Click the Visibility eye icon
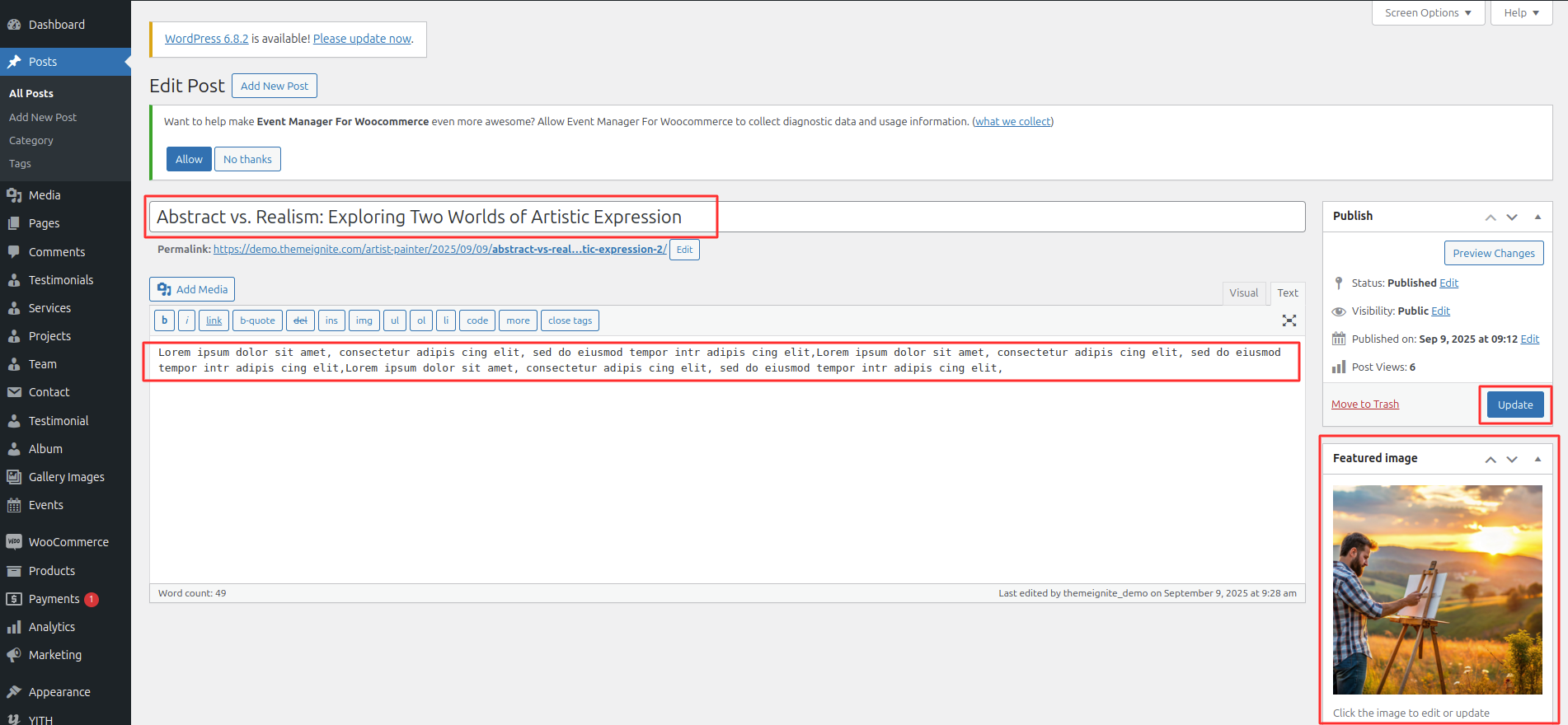The image size is (1568, 725). [1339, 311]
